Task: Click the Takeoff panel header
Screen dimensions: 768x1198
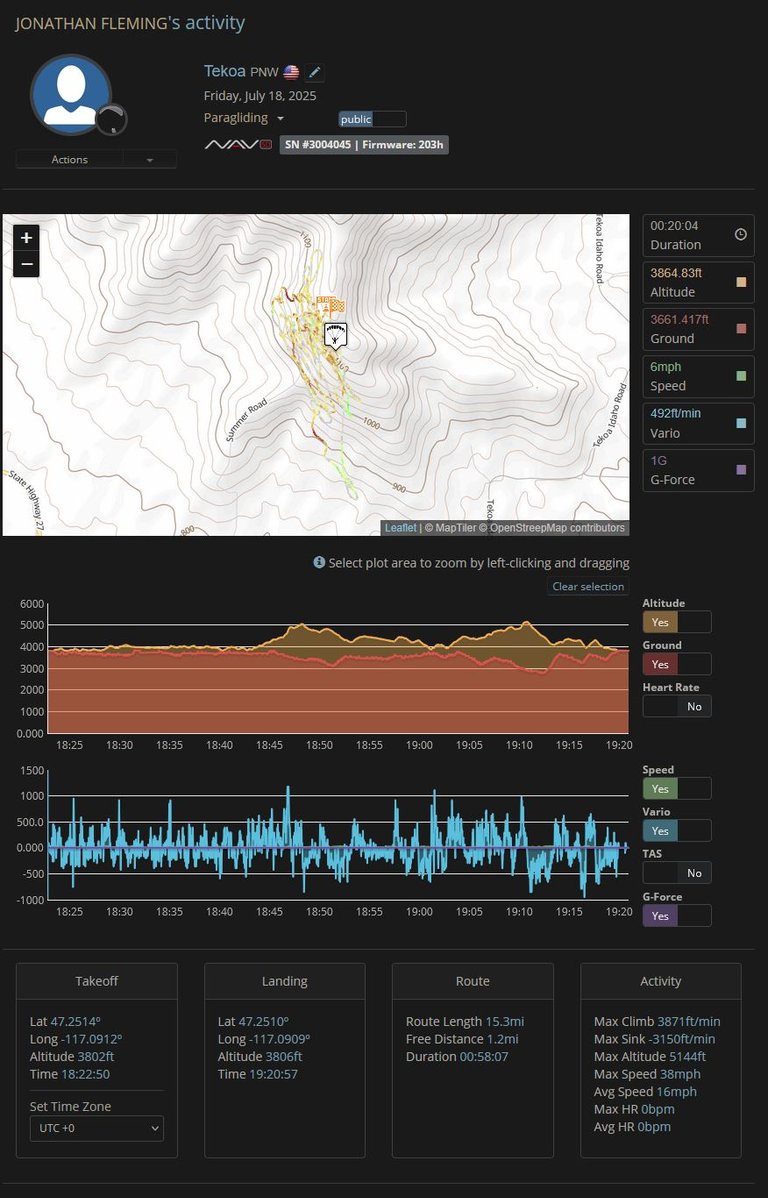Action: pyautogui.click(x=96, y=981)
